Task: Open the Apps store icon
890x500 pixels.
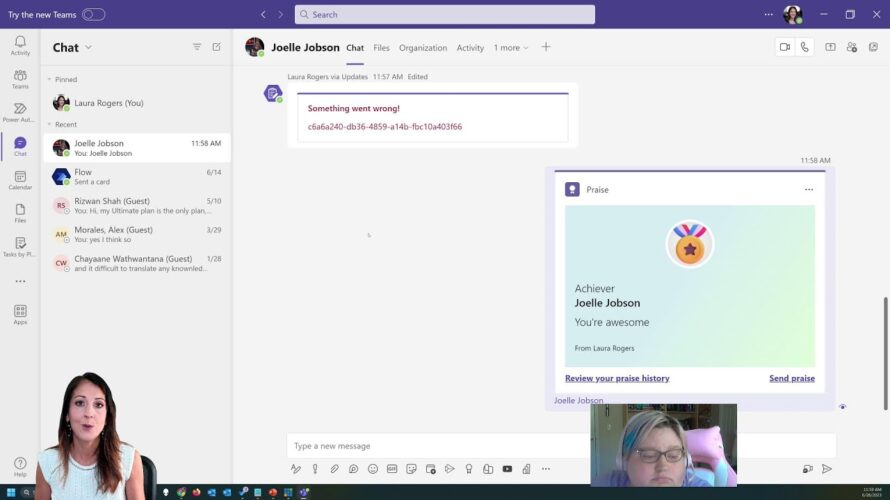Action: point(20,314)
